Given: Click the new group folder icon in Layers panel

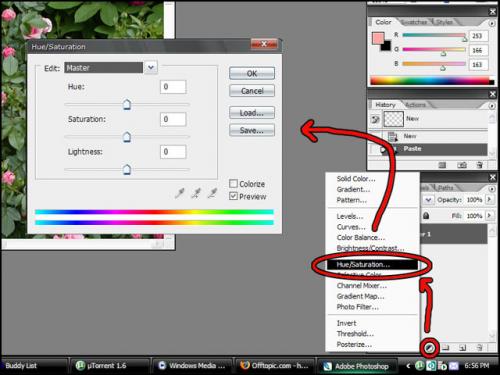Looking at the screenshot, I should (446, 348).
